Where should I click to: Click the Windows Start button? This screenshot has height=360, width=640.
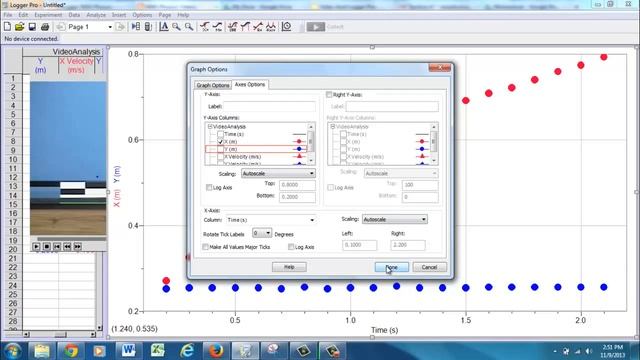[x=13, y=351]
